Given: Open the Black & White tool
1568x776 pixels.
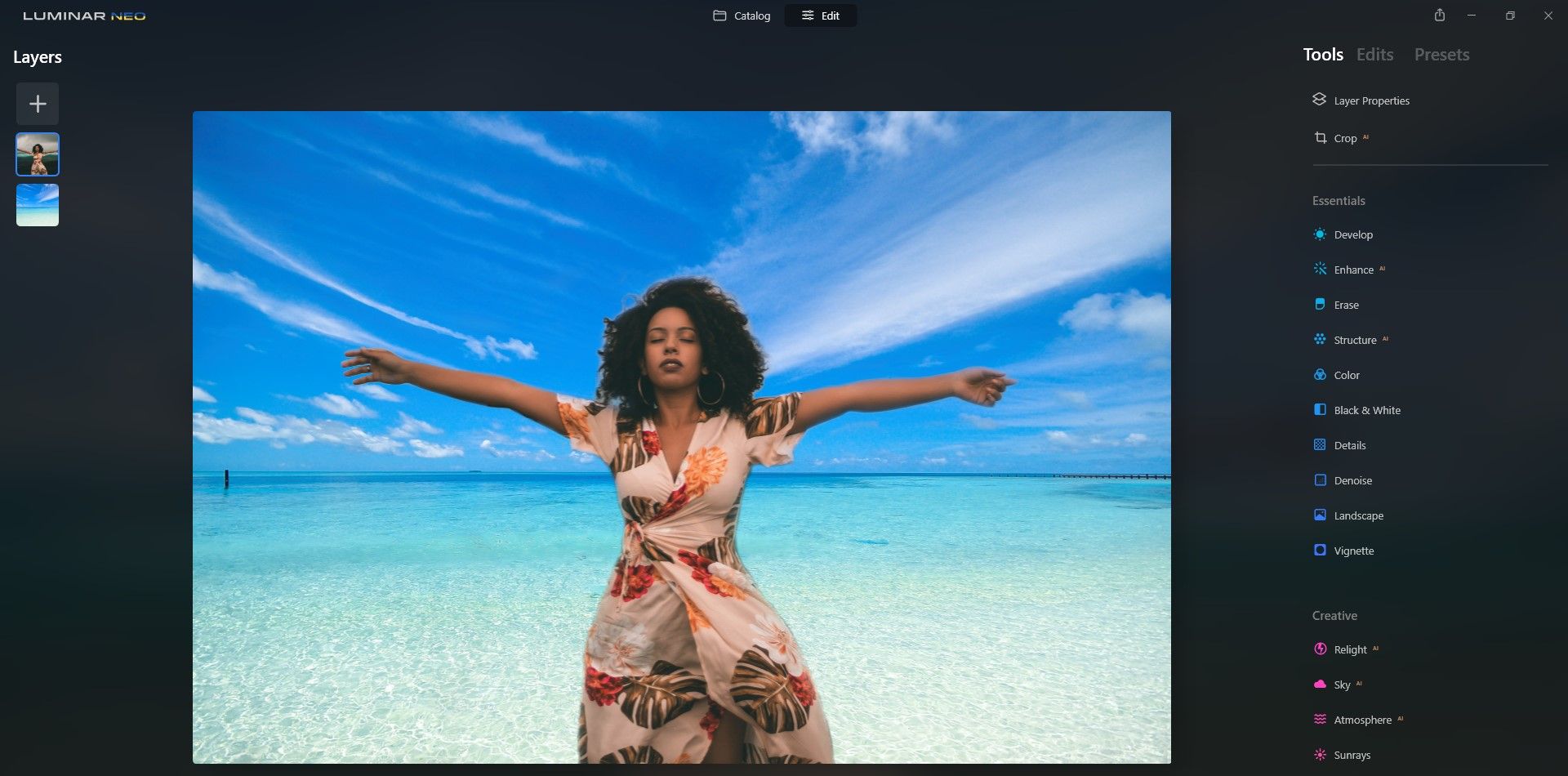Looking at the screenshot, I should 1356,410.
